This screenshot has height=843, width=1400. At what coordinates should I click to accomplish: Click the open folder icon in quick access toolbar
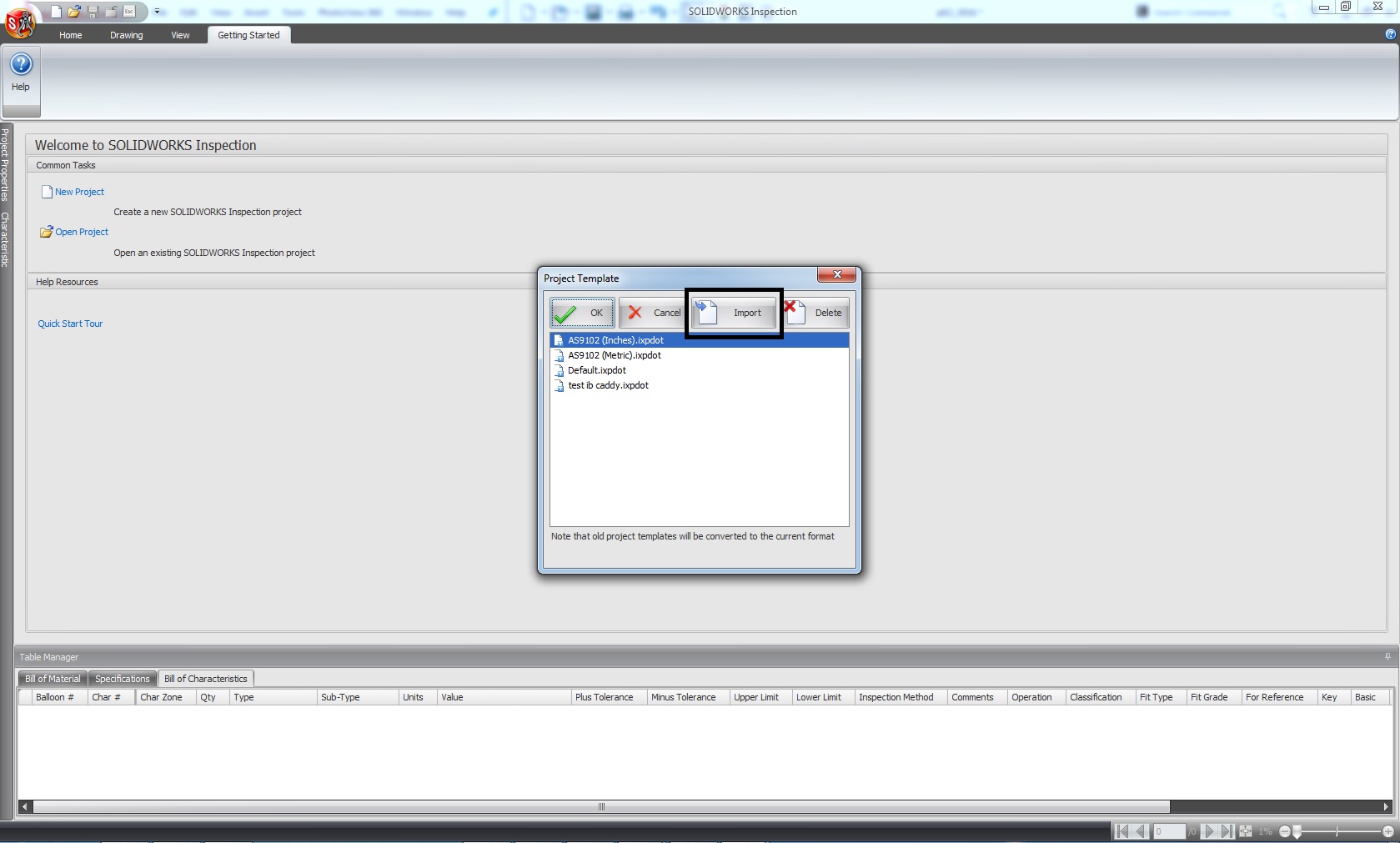tap(74, 12)
